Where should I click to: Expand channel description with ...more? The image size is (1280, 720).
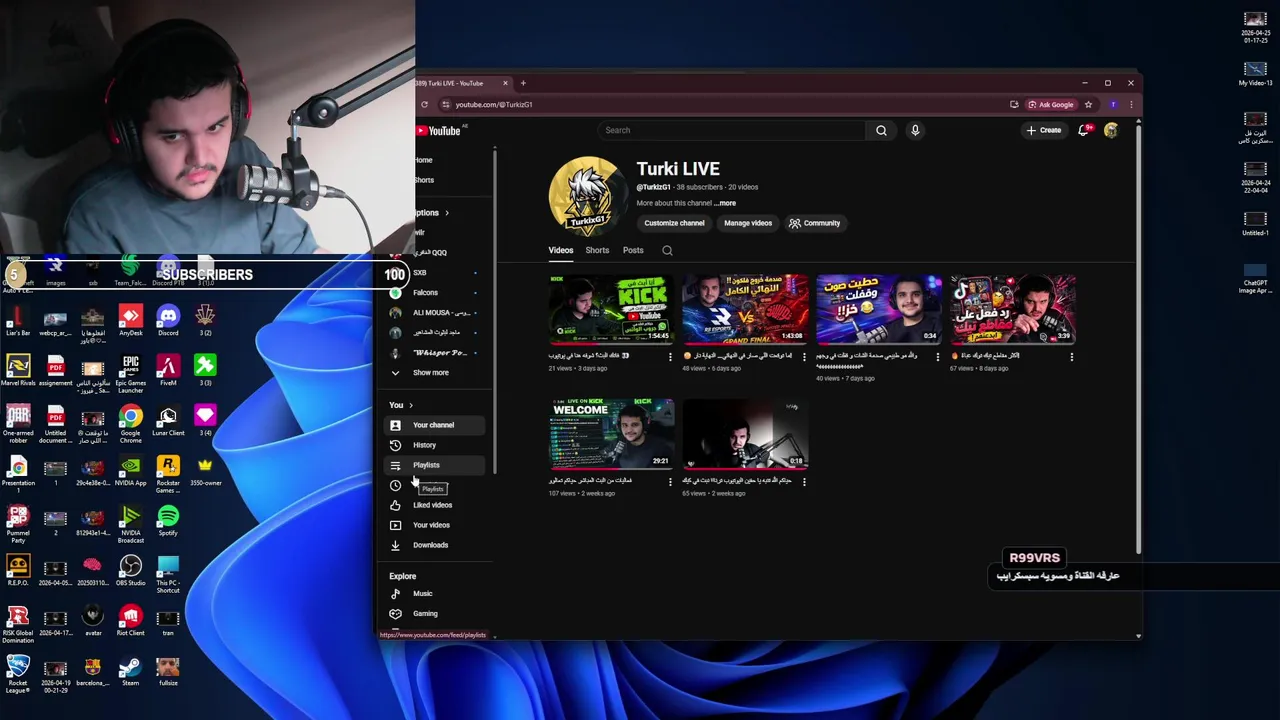tap(725, 203)
